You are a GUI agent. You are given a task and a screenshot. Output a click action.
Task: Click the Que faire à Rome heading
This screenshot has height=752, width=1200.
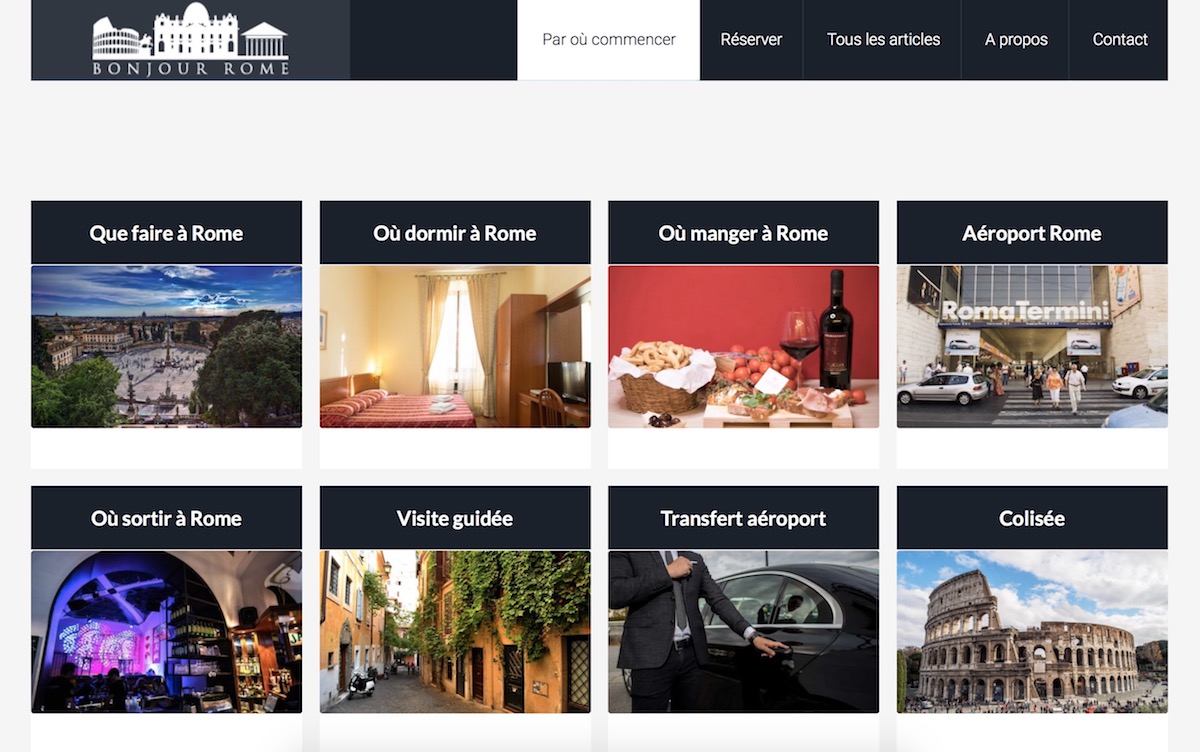point(166,233)
